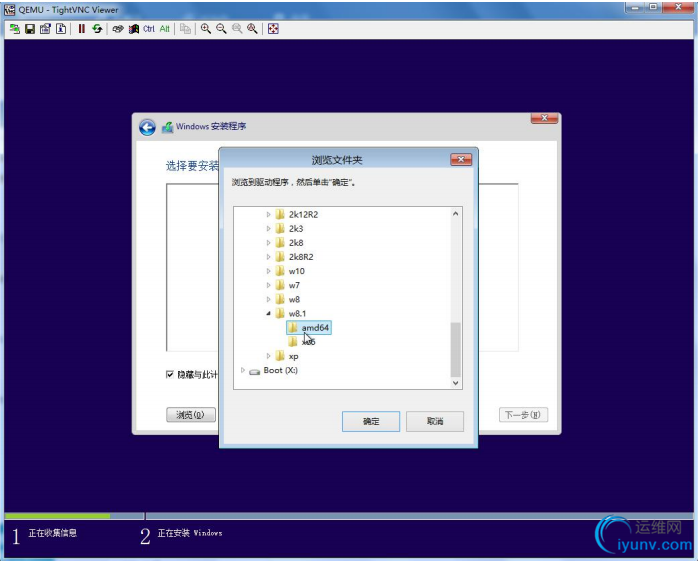Click the Refresh screen icon

pos(97,29)
